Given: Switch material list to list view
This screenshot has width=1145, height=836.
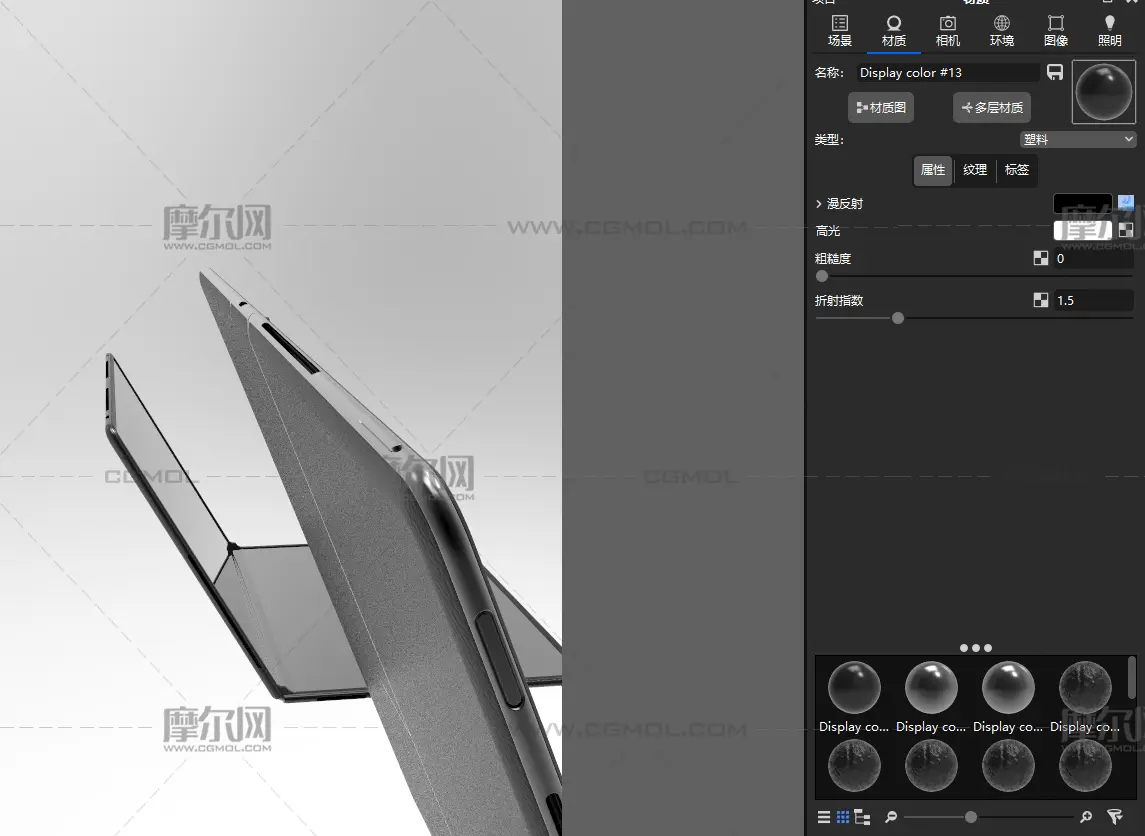Looking at the screenshot, I should click(x=824, y=817).
